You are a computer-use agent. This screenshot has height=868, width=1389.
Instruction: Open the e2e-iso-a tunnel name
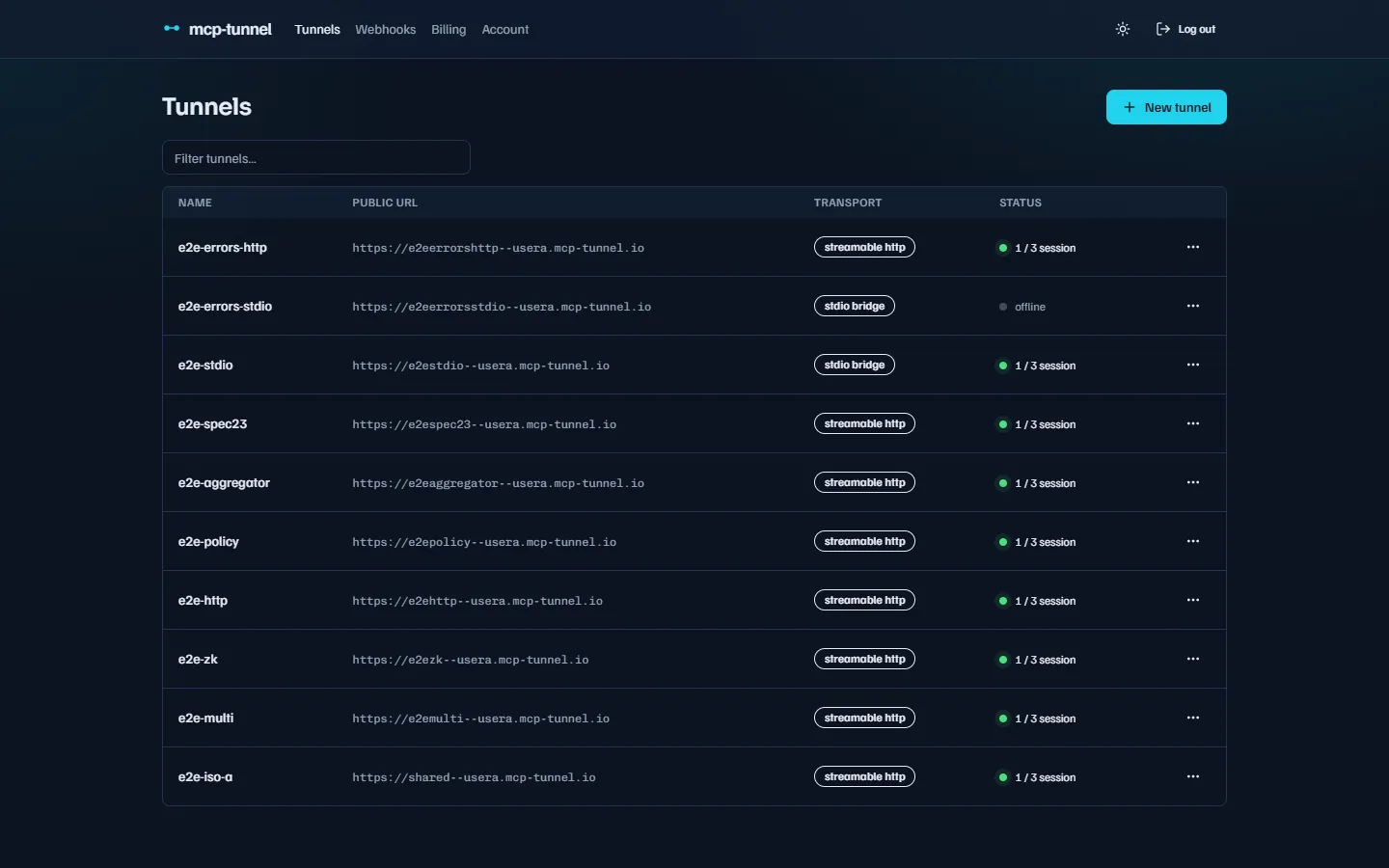click(x=205, y=777)
